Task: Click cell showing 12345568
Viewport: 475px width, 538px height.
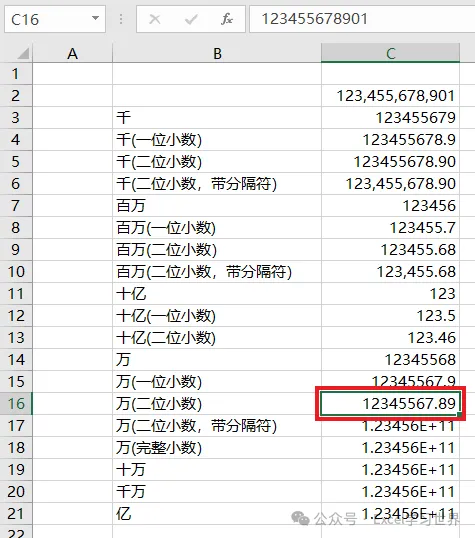Action: pyautogui.click(x=390, y=359)
